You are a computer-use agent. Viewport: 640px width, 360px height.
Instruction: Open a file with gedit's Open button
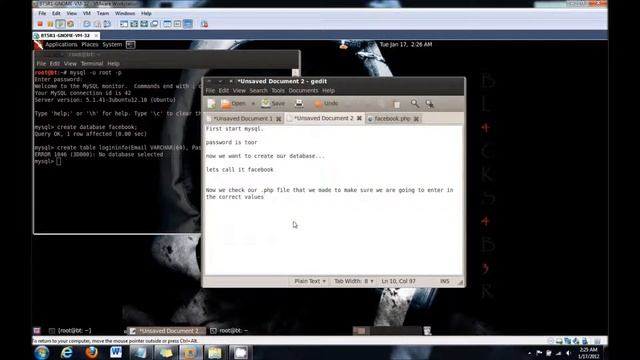[234, 104]
